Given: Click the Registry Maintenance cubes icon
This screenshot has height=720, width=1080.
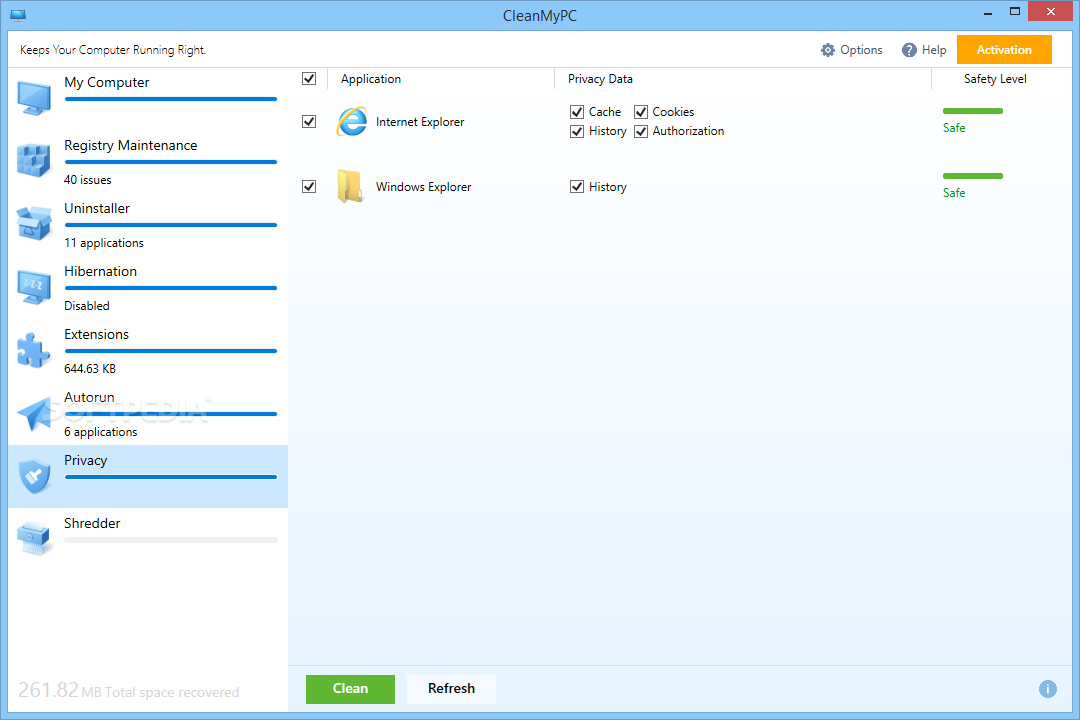Looking at the screenshot, I should (34, 160).
